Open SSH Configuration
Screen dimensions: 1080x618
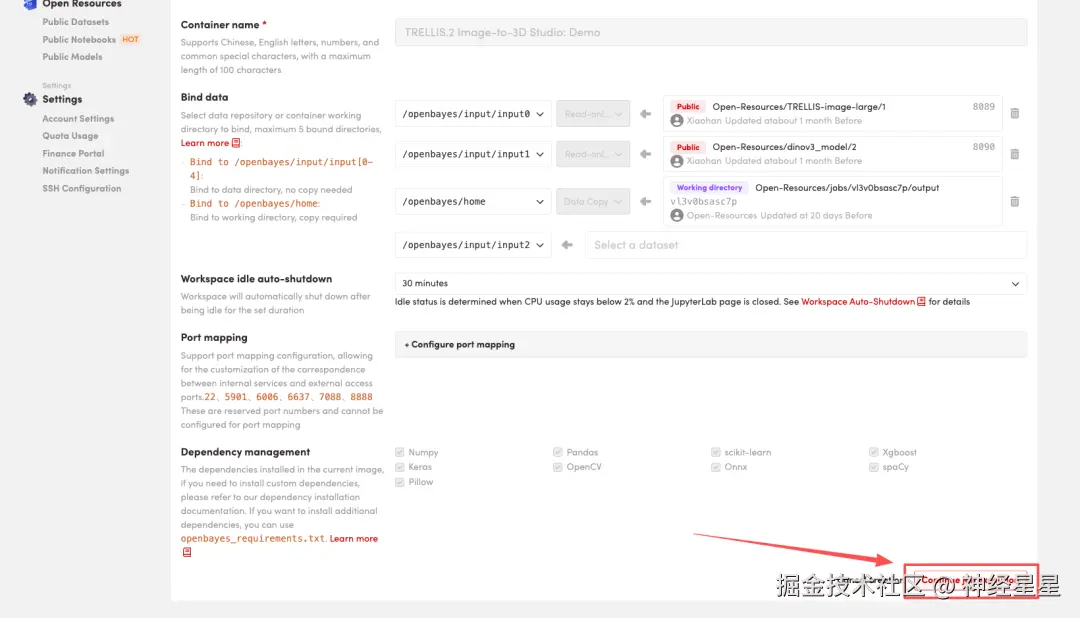coord(81,188)
